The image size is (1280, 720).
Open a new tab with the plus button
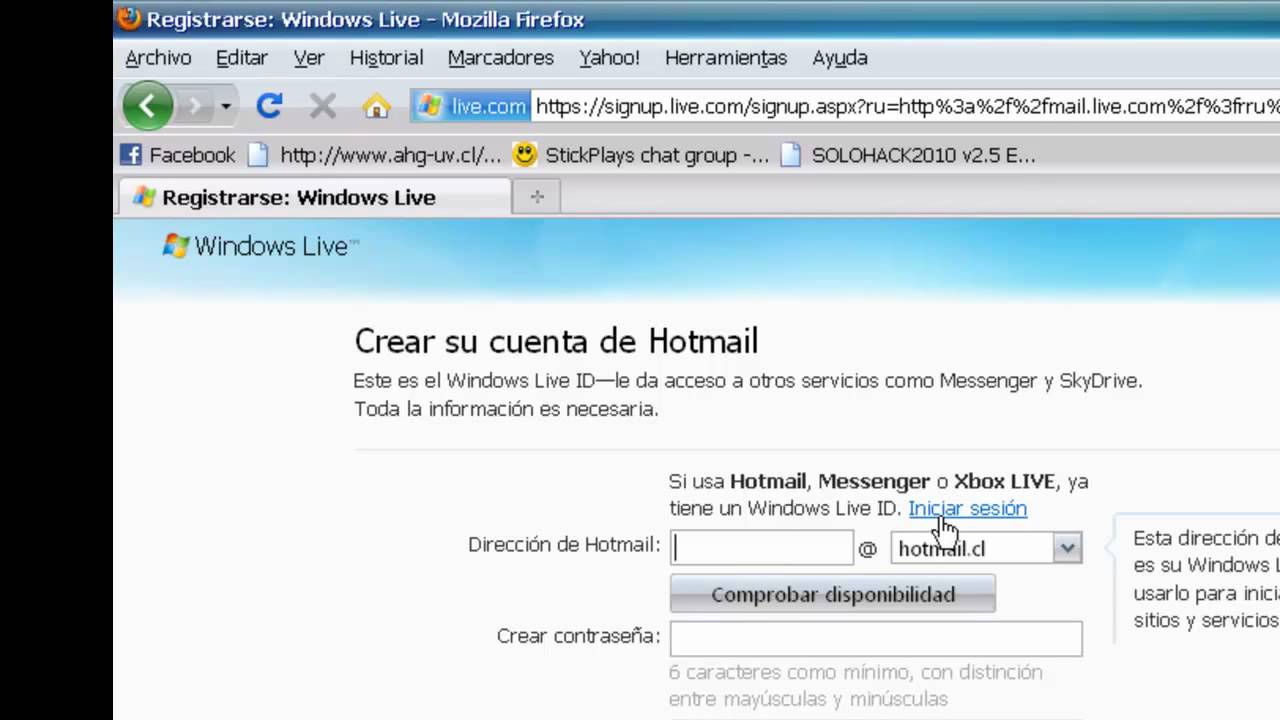(537, 197)
